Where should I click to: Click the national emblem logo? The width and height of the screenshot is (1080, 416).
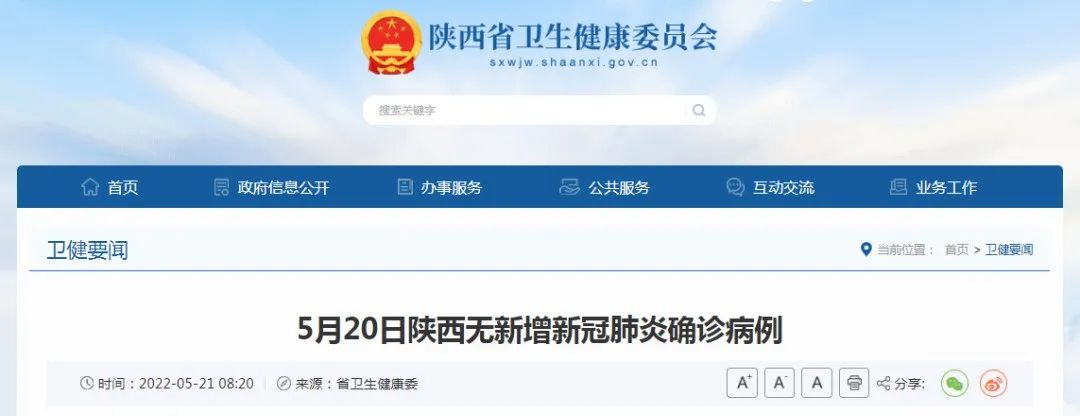pyautogui.click(x=391, y=43)
